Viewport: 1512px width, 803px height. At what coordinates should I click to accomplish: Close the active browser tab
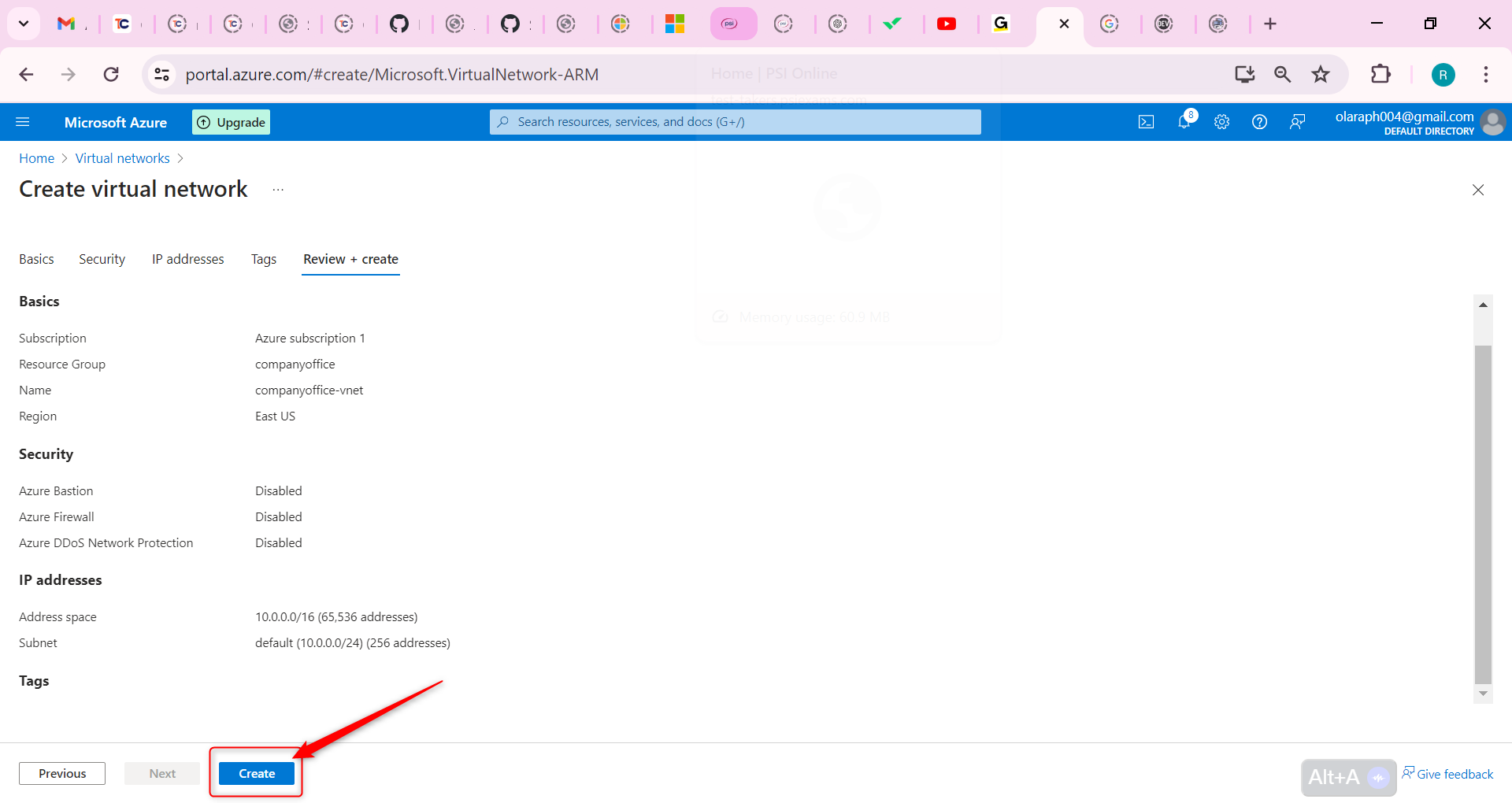[x=1064, y=24]
